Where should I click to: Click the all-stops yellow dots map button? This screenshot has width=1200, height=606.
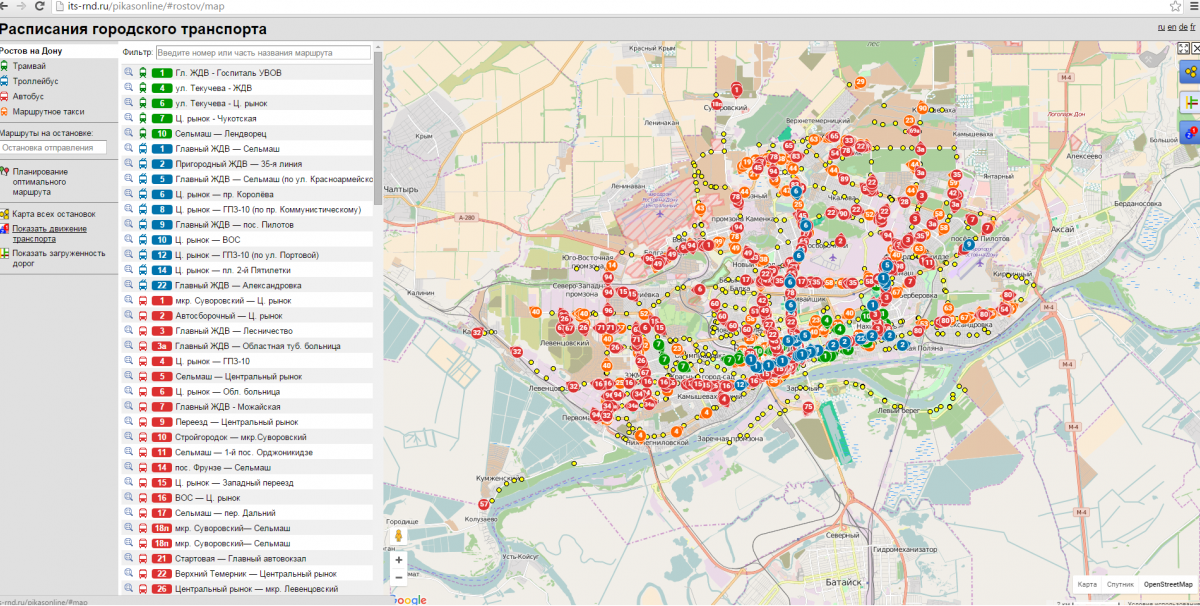tap(1189, 73)
